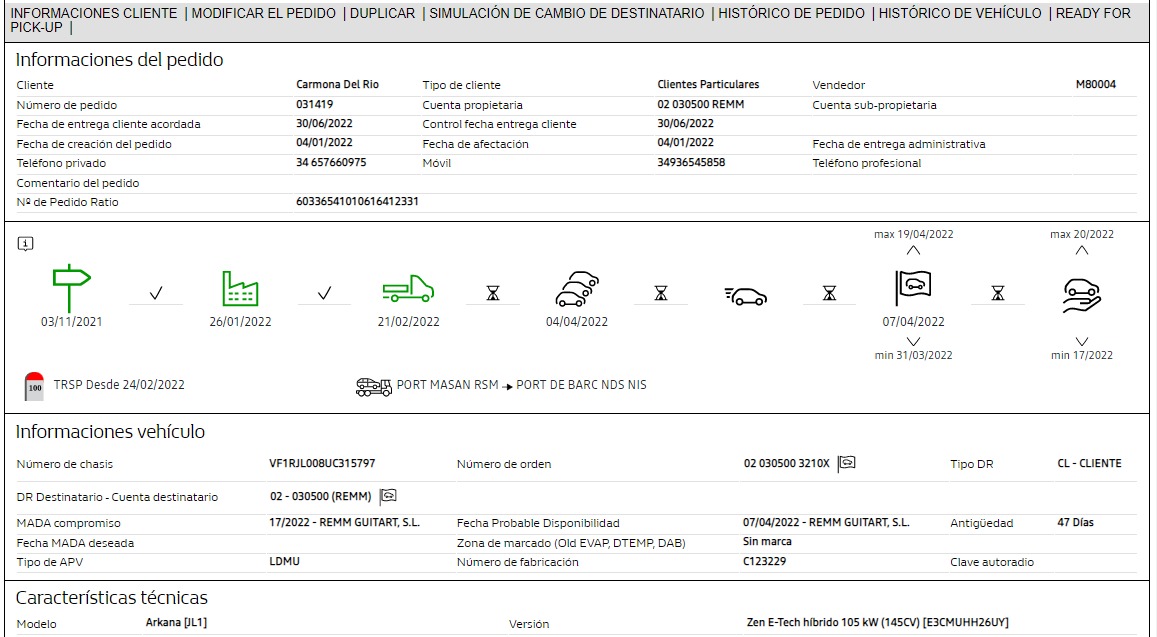Viewport: 1157px width, 637px height.
Task: Open SIMULACIÓN DE CAMBIO DE DESTINATARIO
Action: [x=567, y=13]
